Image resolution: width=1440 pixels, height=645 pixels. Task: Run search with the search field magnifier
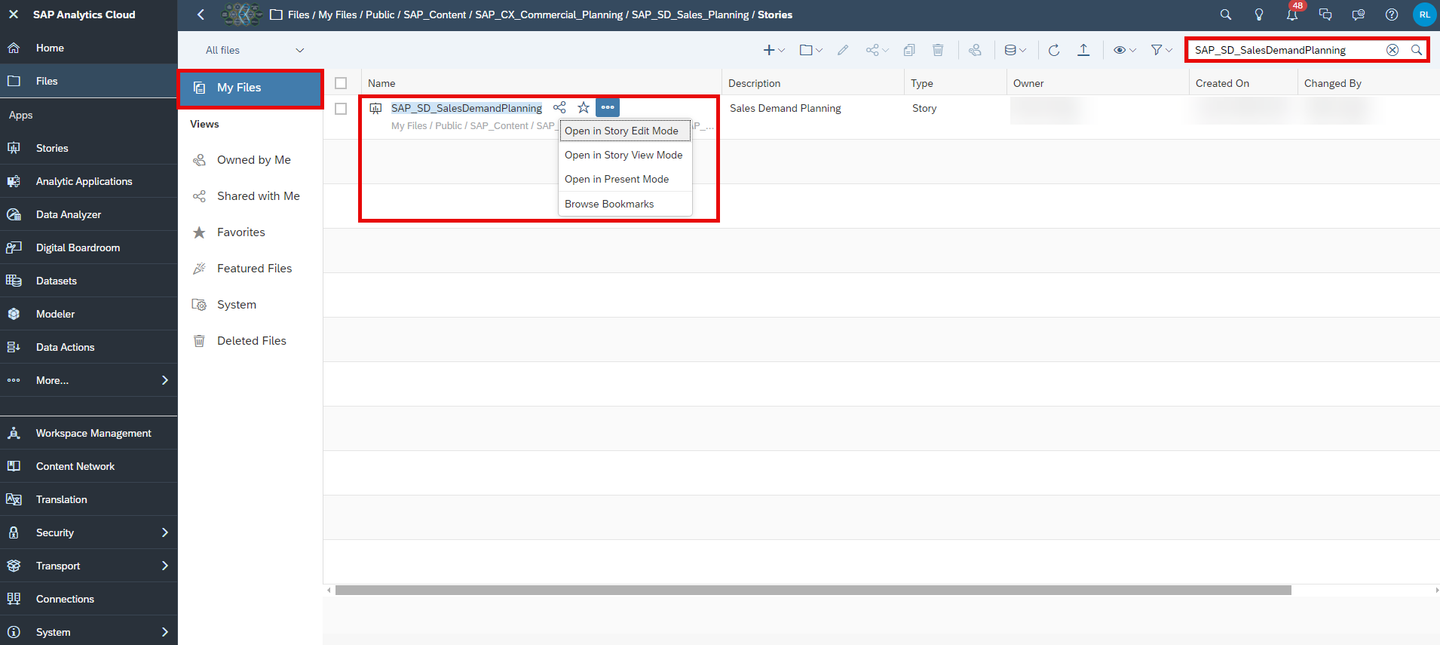[1416, 50]
